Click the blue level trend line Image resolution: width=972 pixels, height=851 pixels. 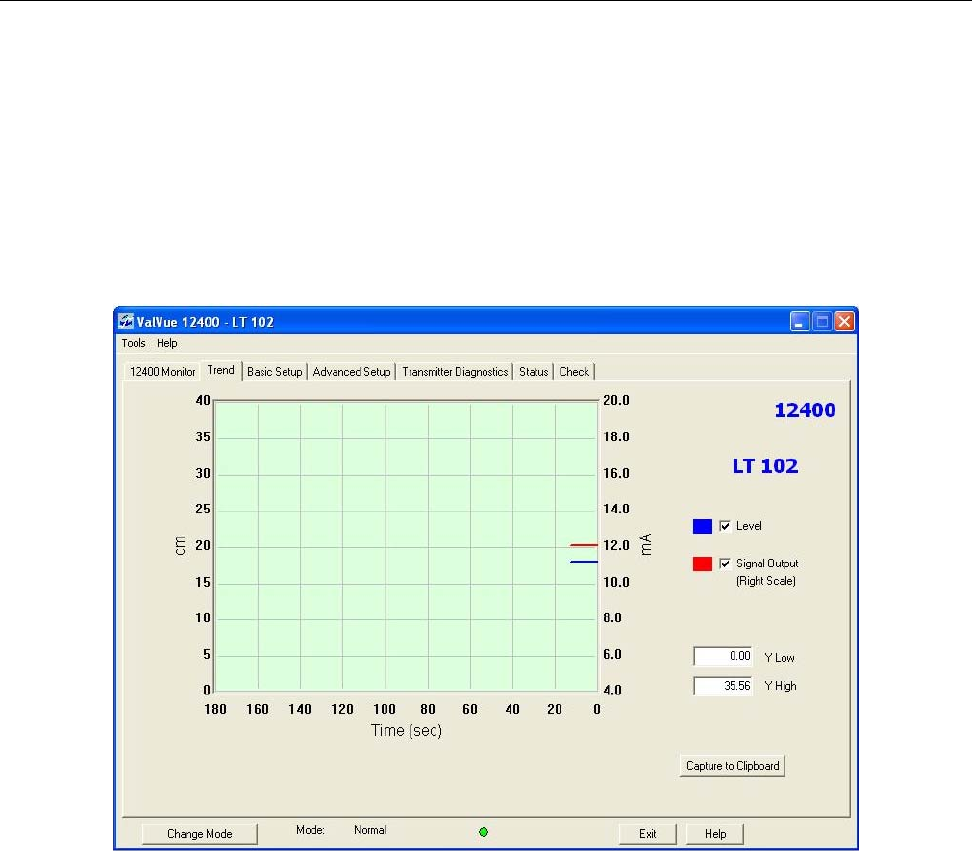pos(584,562)
